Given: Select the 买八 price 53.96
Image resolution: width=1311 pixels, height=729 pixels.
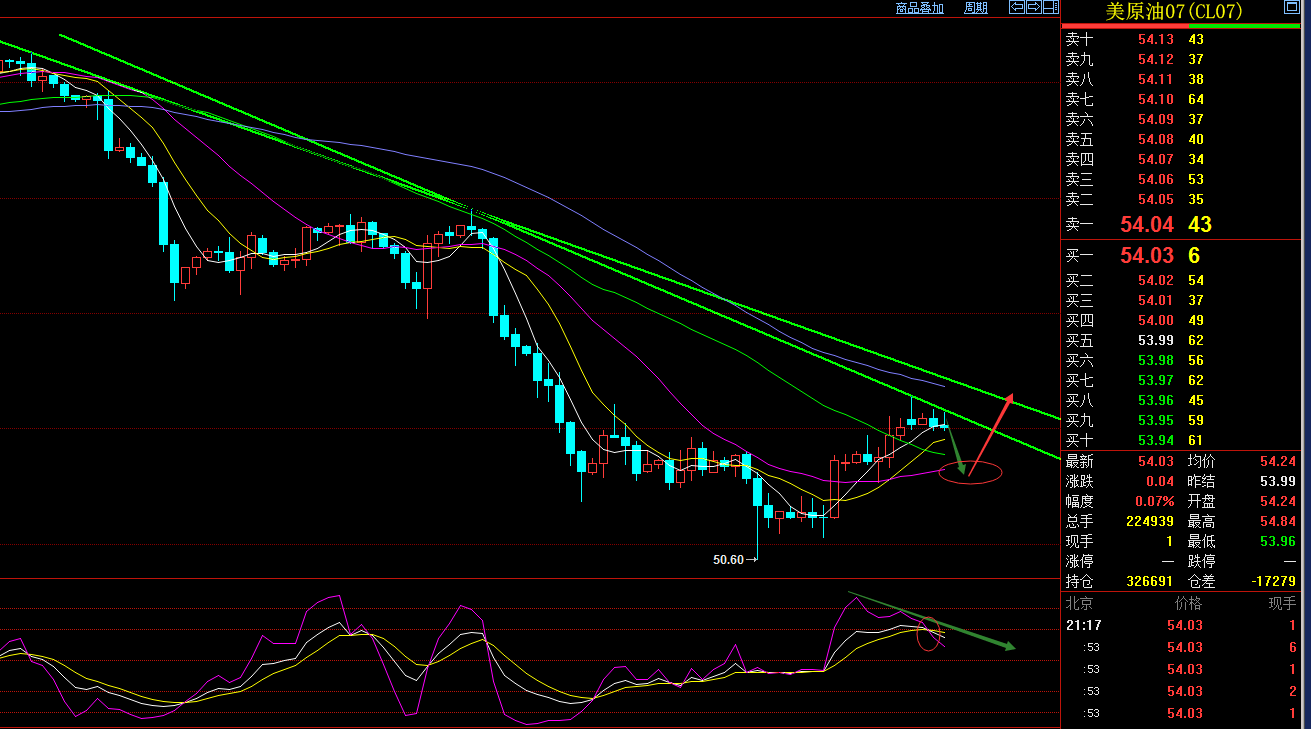Looking at the screenshot, I should (1156, 400).
